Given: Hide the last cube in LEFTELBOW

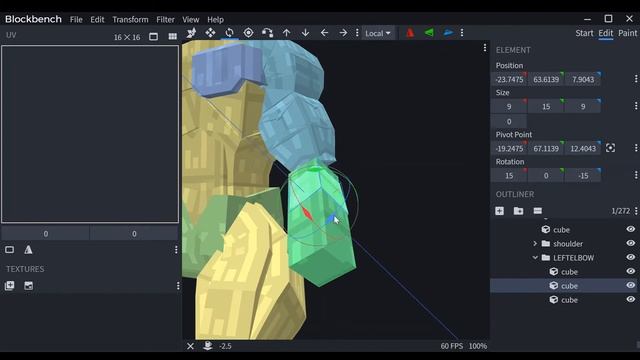Looking at the screenshot, I should pos(631,299).
